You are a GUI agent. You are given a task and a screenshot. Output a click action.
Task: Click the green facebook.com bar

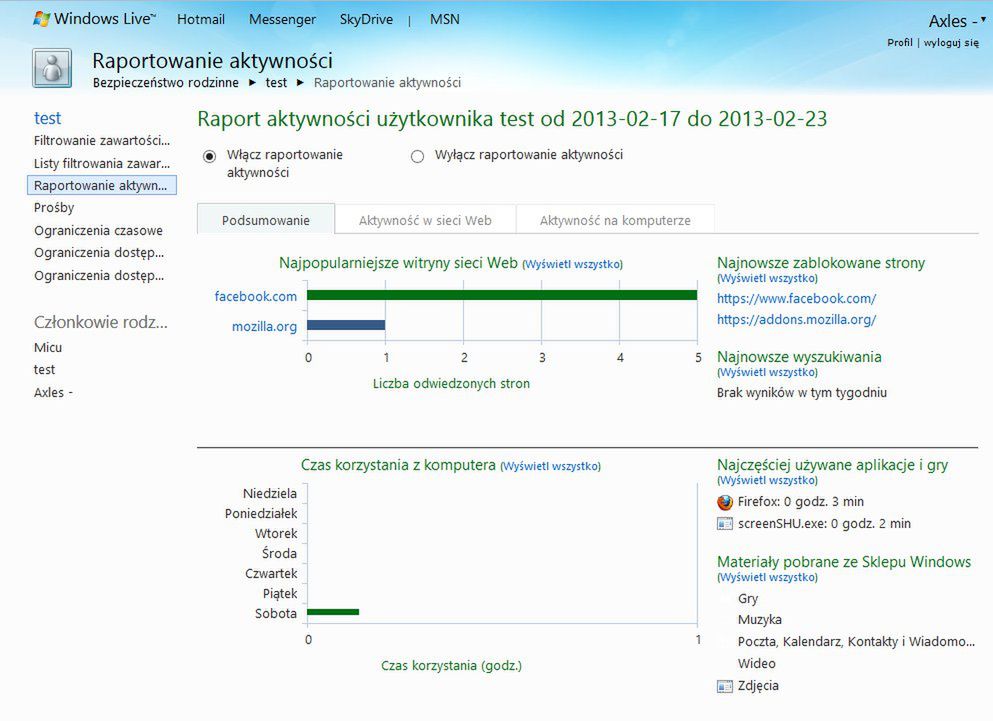pyautogui.click(x=502, y=295)
